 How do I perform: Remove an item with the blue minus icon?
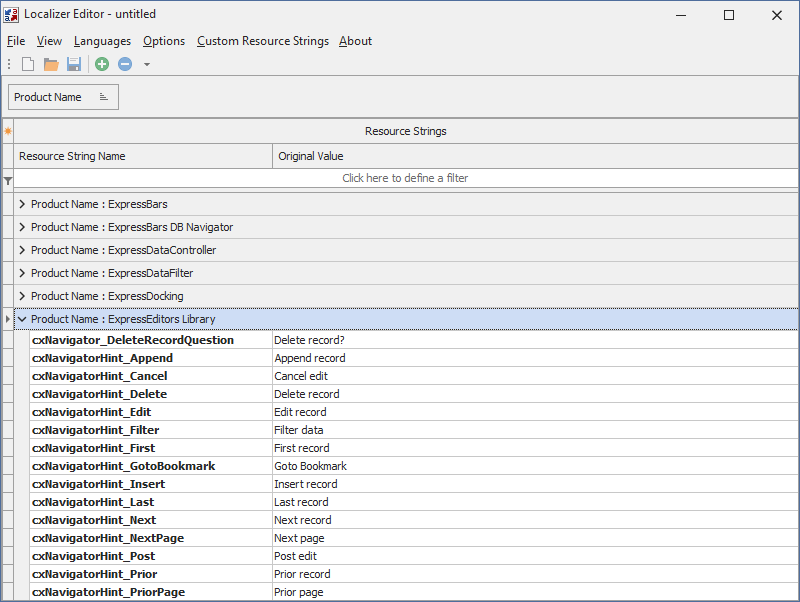125,63
